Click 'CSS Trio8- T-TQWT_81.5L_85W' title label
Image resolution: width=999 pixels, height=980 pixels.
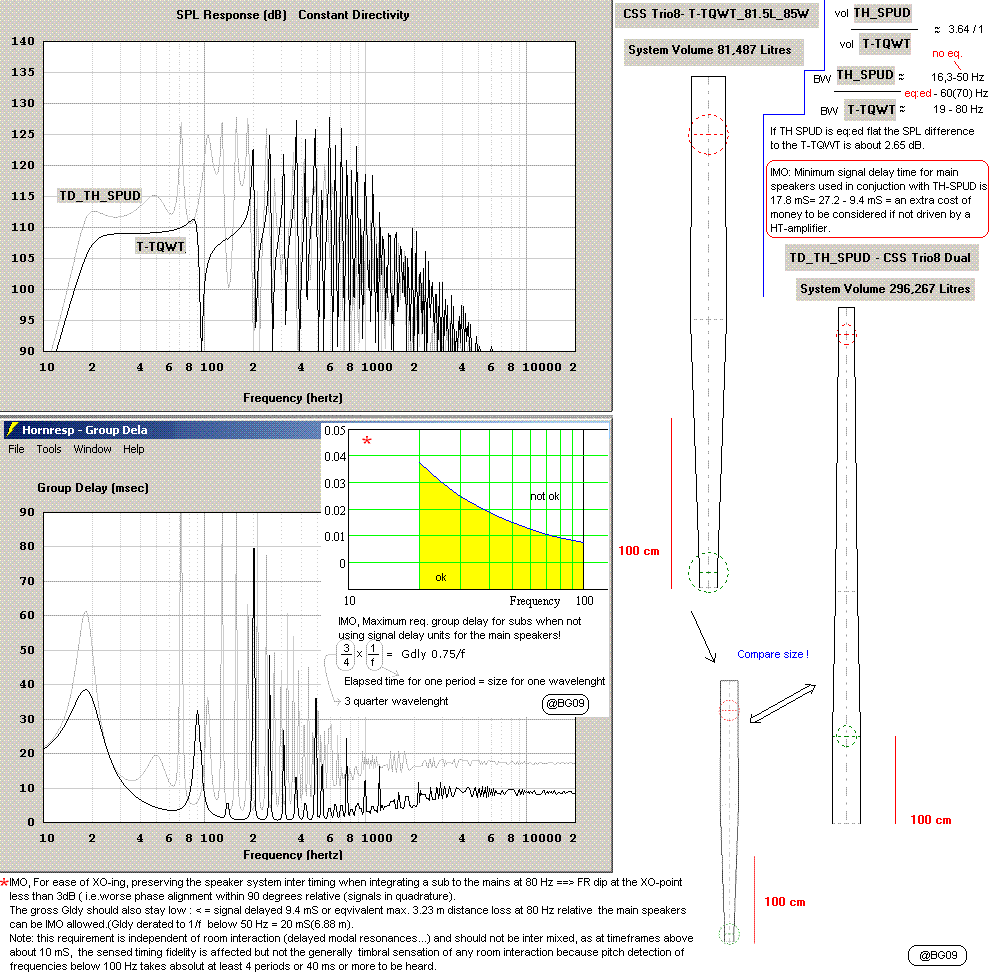[x=716, y=14]
